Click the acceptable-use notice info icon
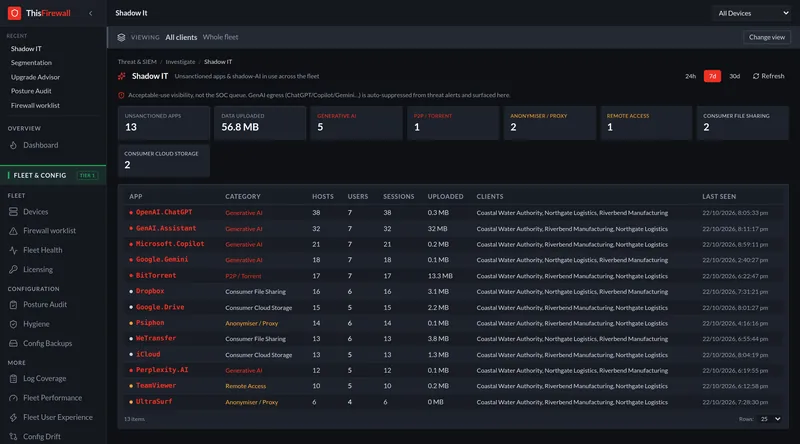The image size is (800, 444). tap(121, 95)
